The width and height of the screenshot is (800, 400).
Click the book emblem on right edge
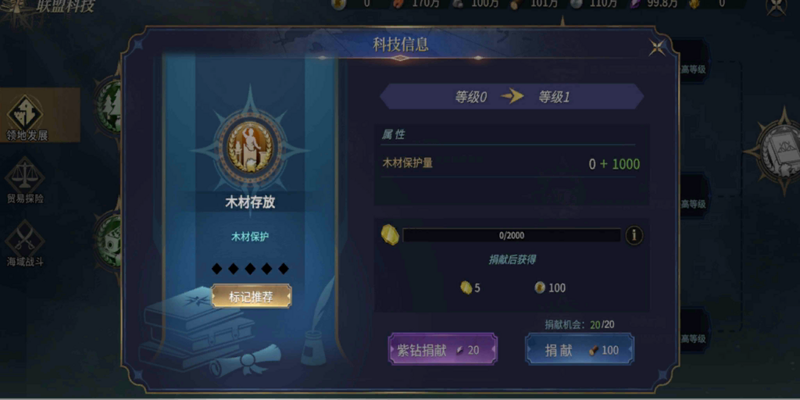tap(778, 151)
